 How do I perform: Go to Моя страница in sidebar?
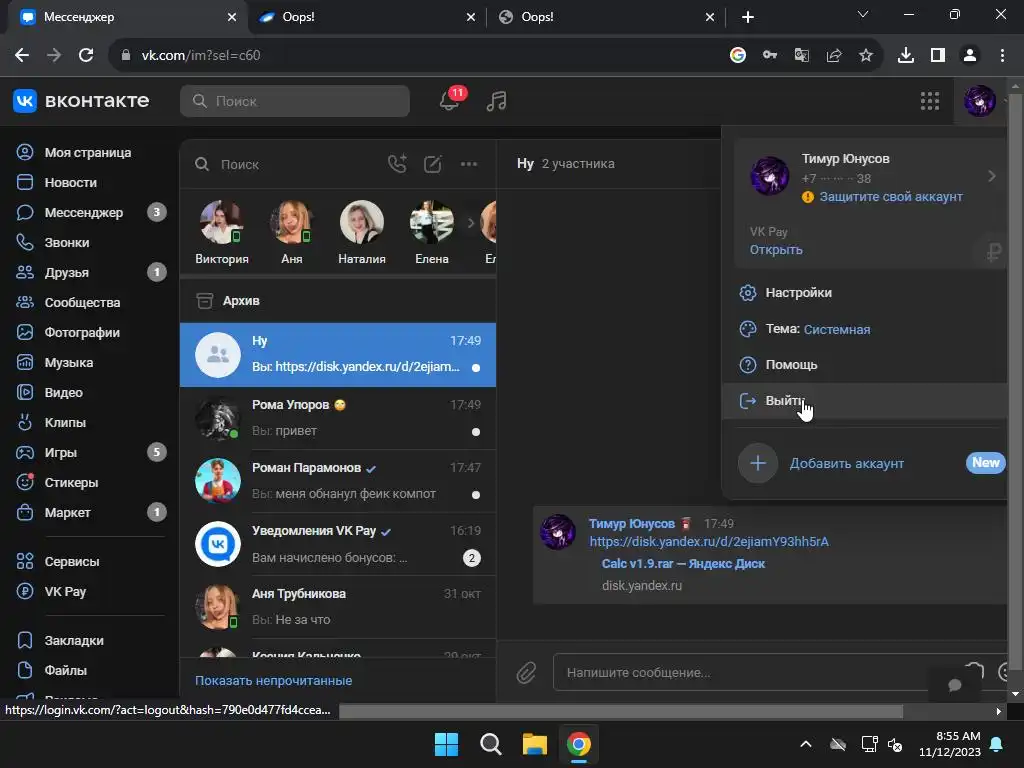(88, 152)
